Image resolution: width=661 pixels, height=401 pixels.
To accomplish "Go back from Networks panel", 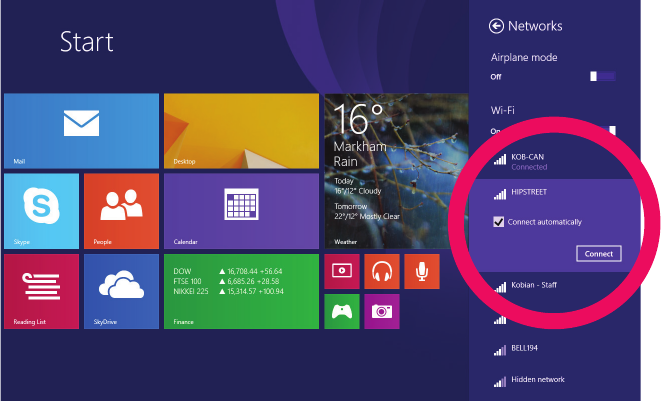I will (x=496, y=26).
